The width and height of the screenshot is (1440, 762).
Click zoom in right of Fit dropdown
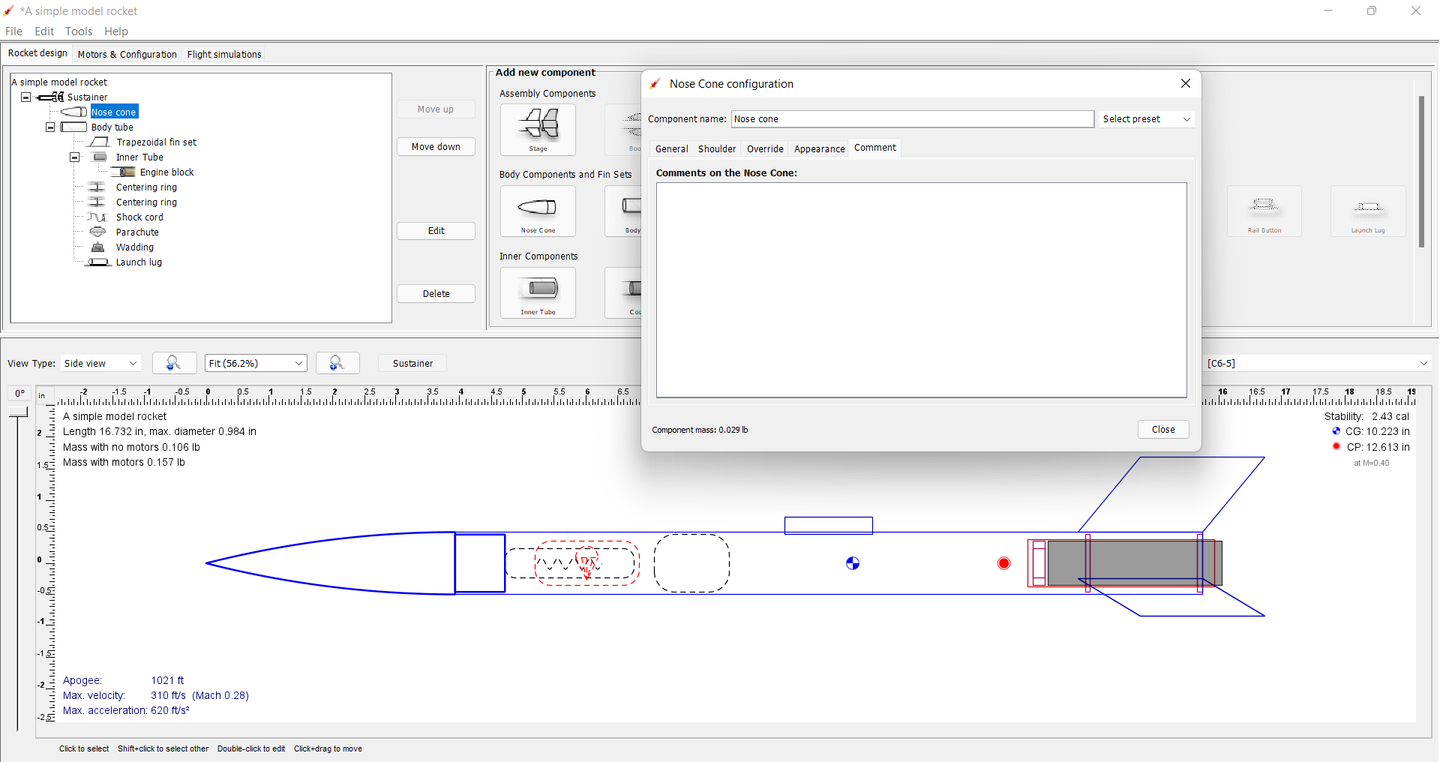coord(337,363)
